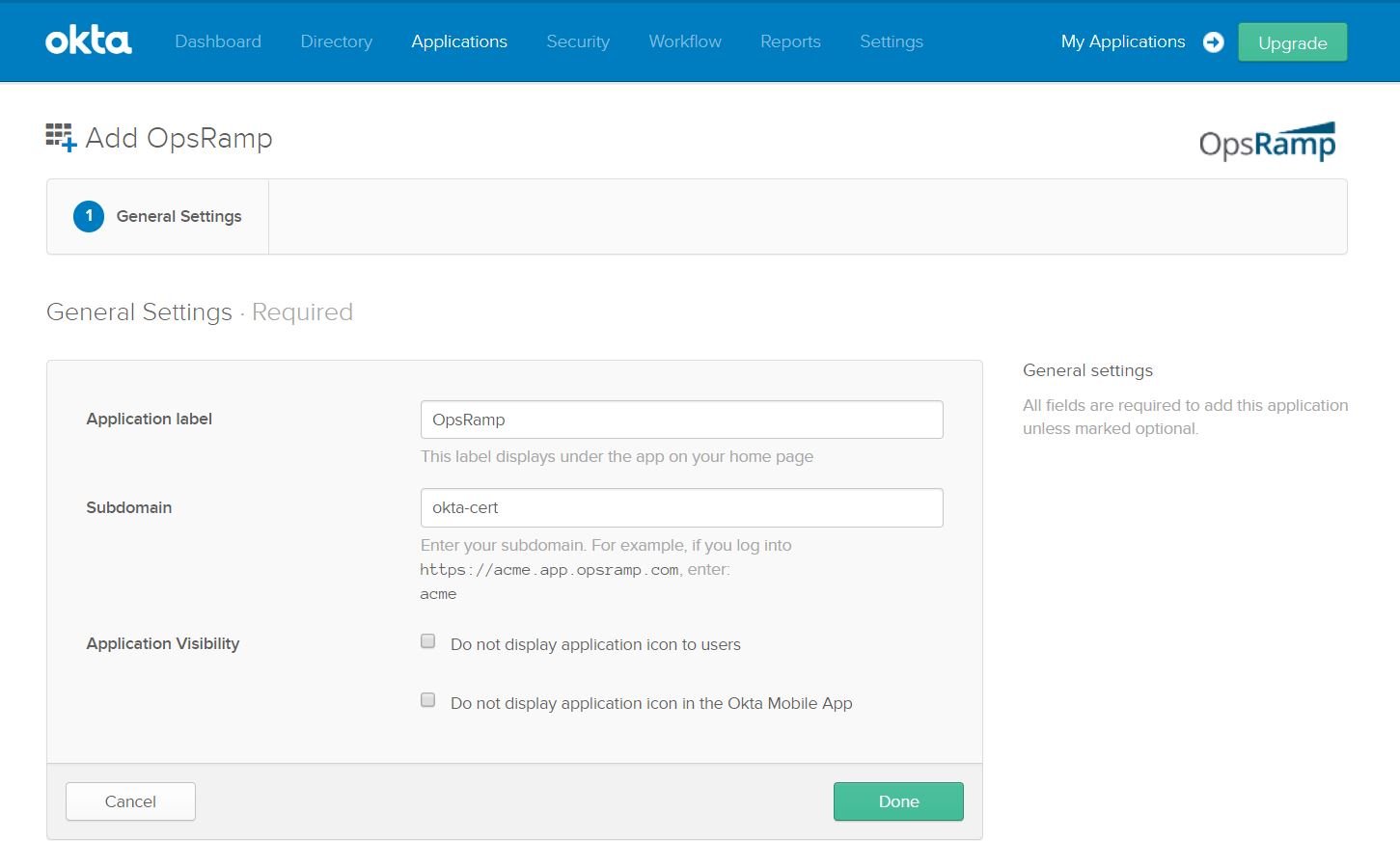The image size is (1400, 841).
Task: Open the Settings menu
Action: (x=891, y=41)
